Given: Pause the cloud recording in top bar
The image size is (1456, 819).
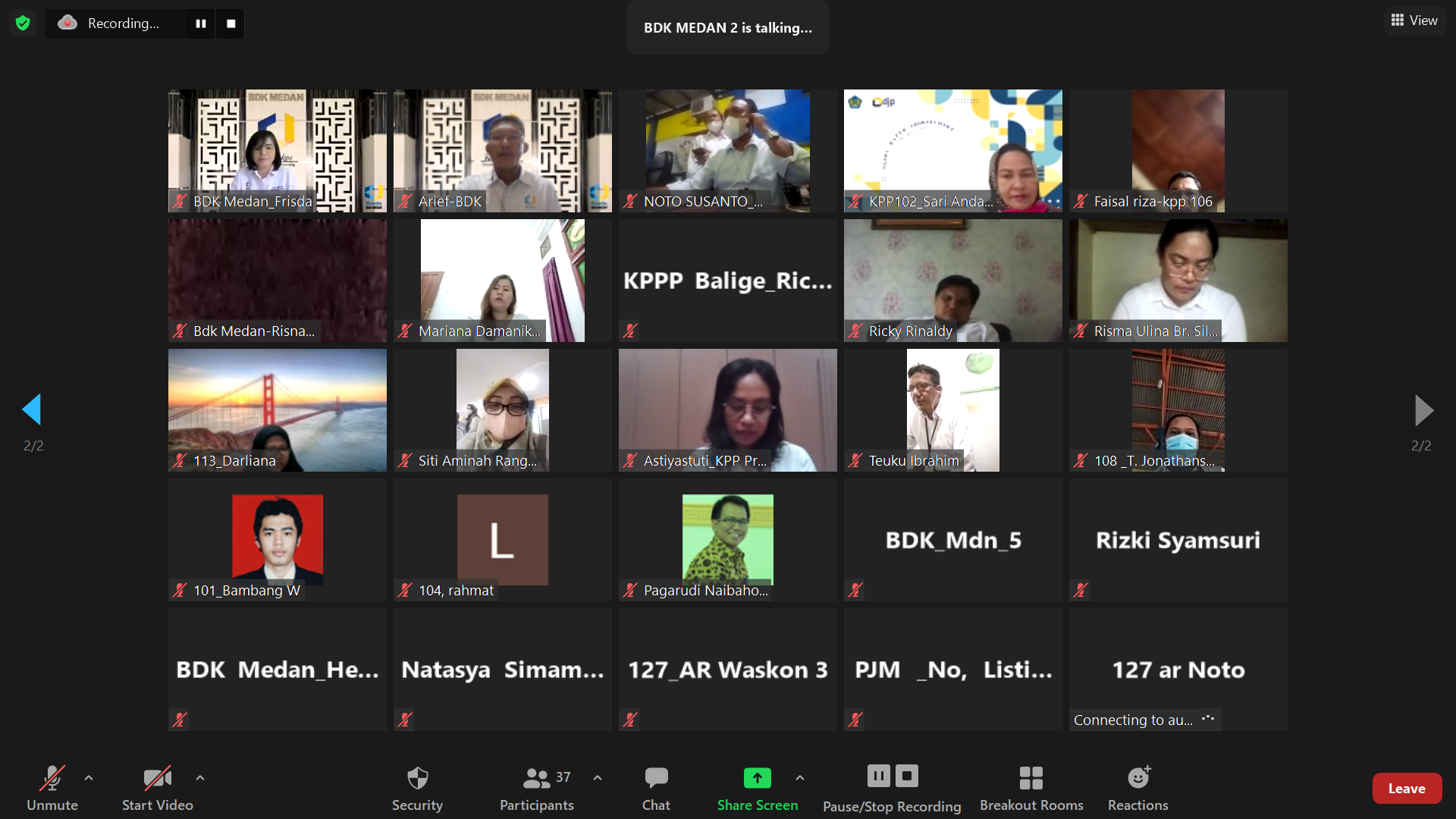Looking at the screenshot, I should [200, 24].
